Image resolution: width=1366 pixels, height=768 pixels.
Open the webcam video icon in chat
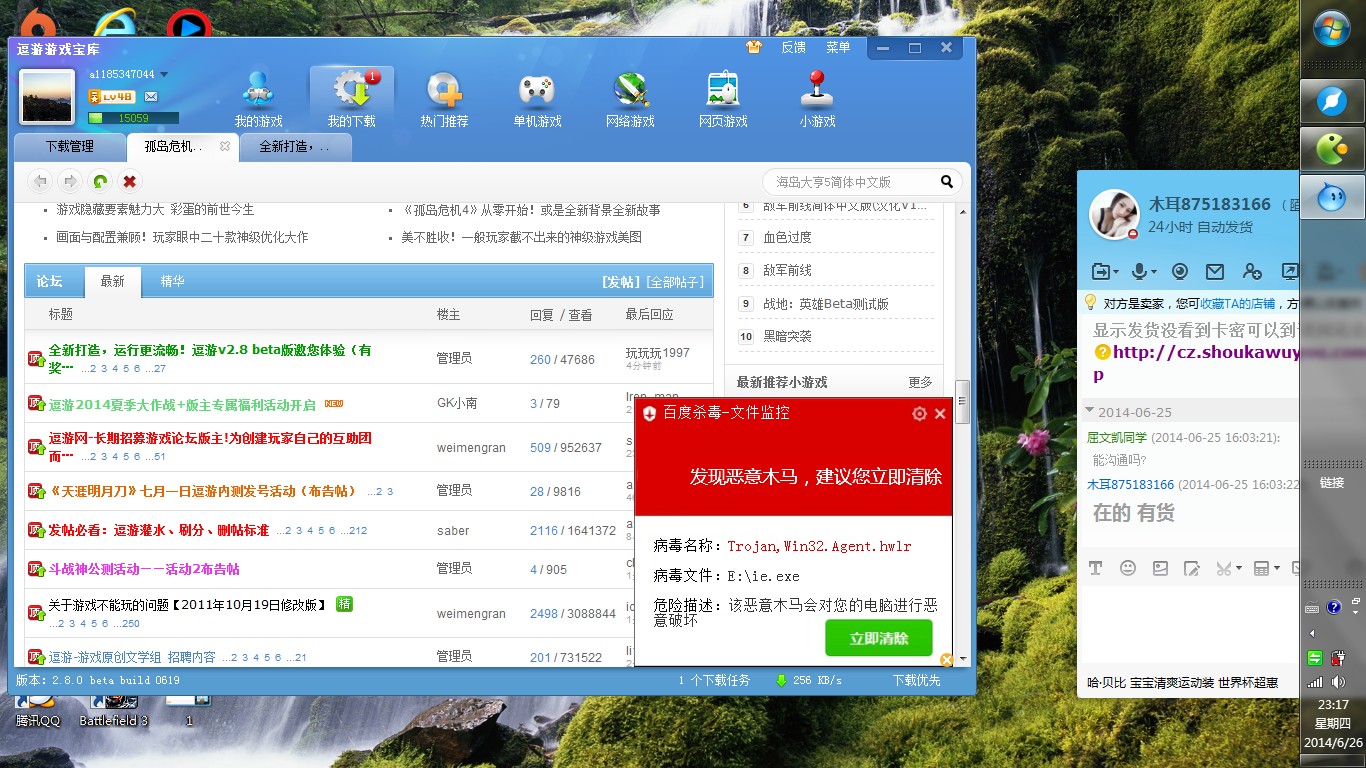coord(1180,271)
